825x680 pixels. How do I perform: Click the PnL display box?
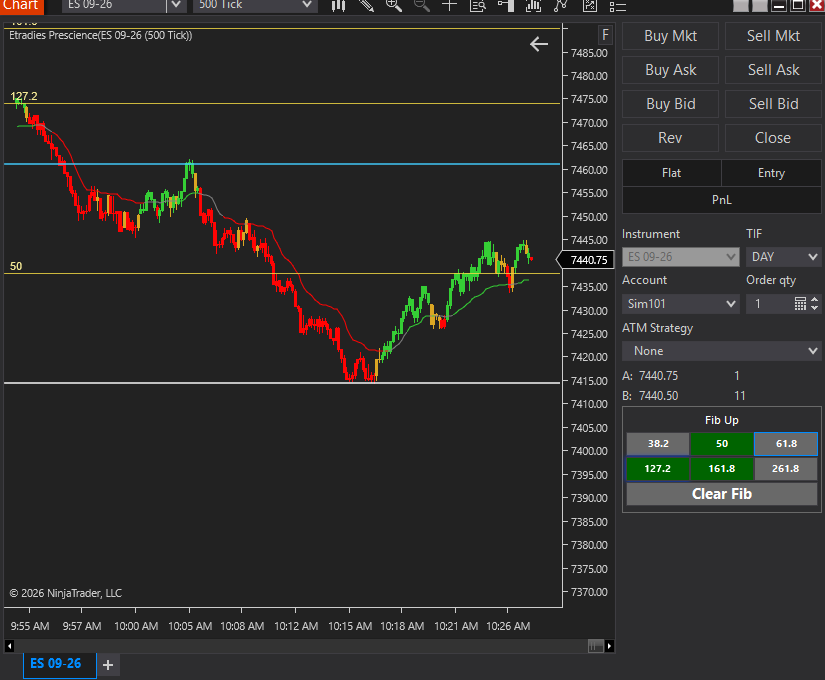[721, 200]
